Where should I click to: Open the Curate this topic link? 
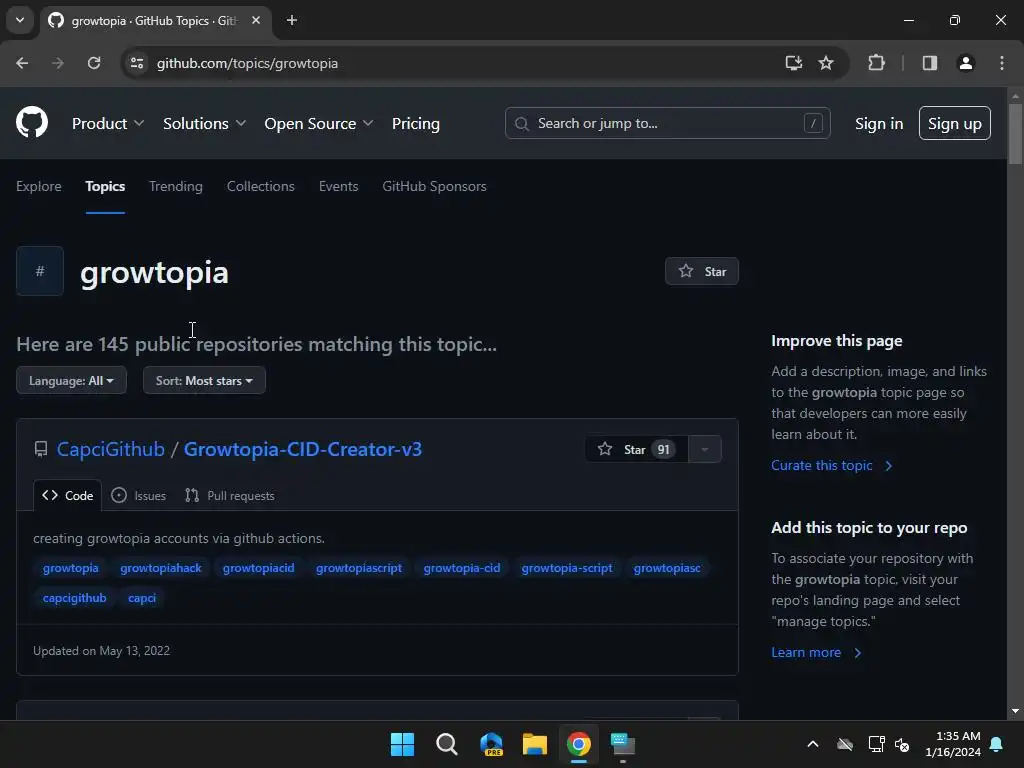[831, 465]
